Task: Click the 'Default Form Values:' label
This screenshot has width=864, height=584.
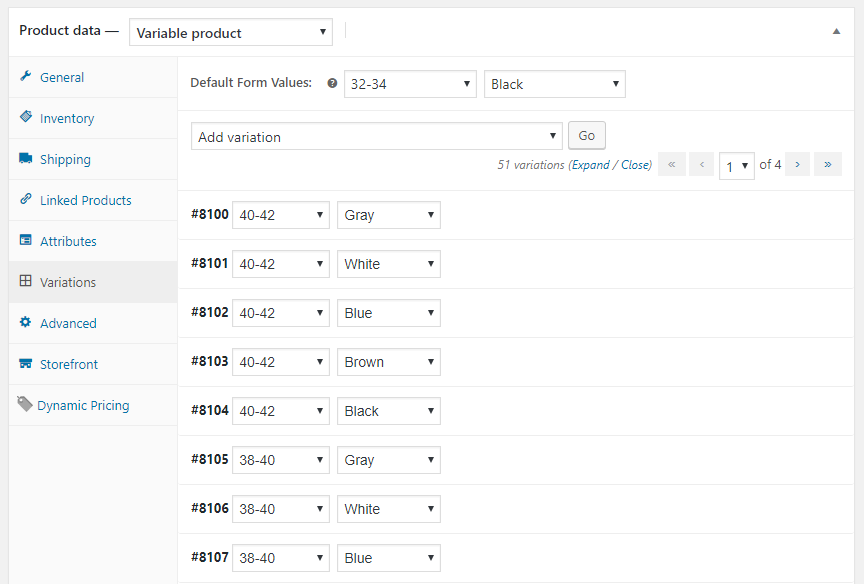Action: [251, 83]
